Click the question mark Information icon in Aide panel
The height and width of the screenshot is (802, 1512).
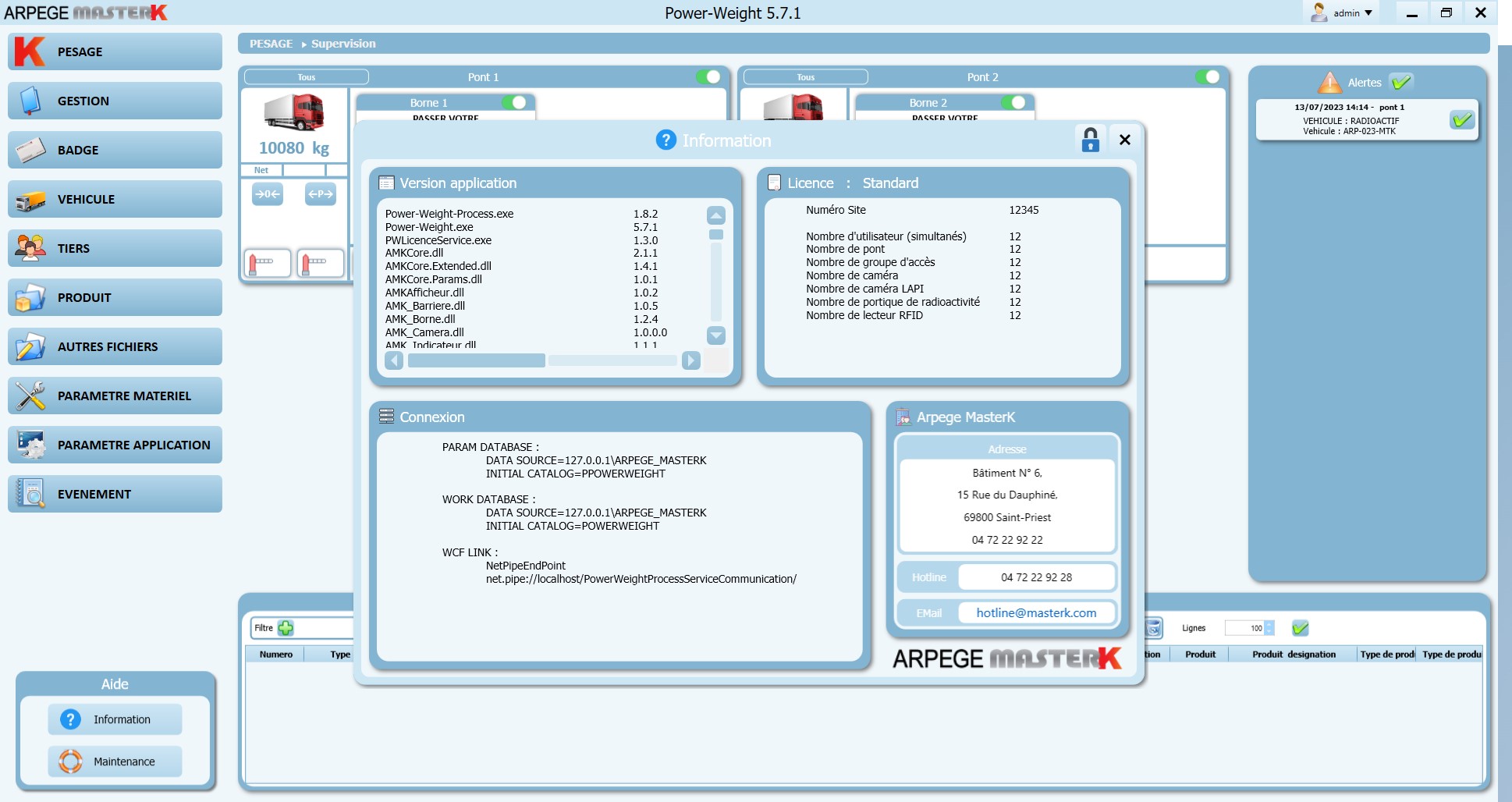click(x=70, y=719)
